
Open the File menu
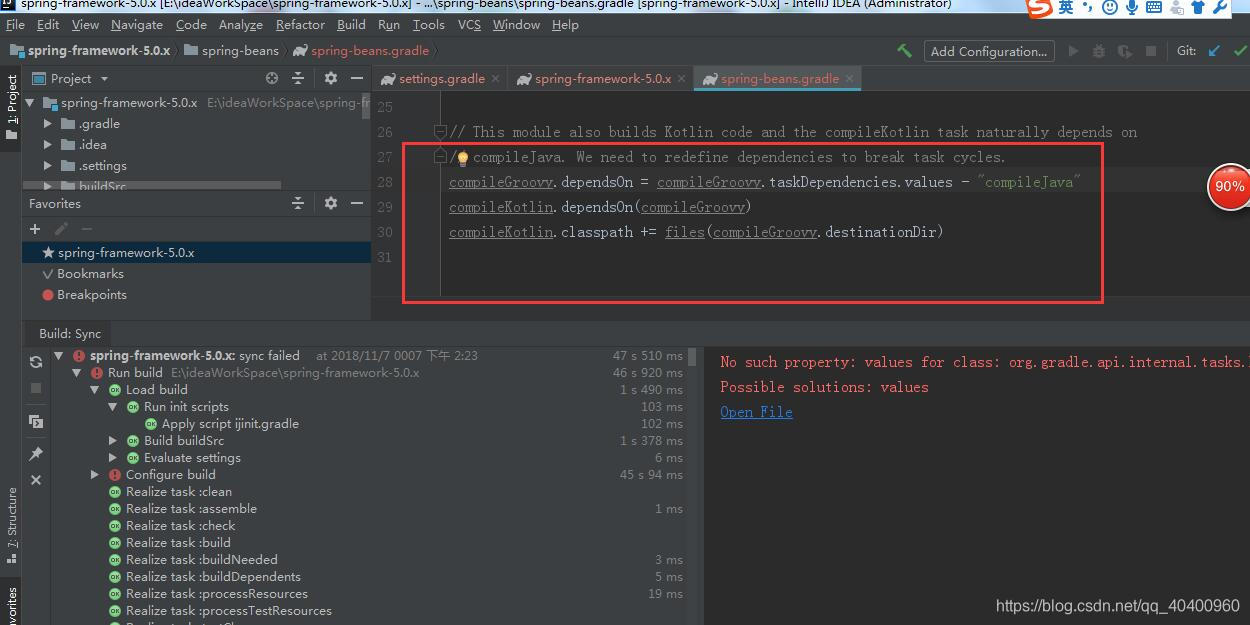(x=15, y=24)
